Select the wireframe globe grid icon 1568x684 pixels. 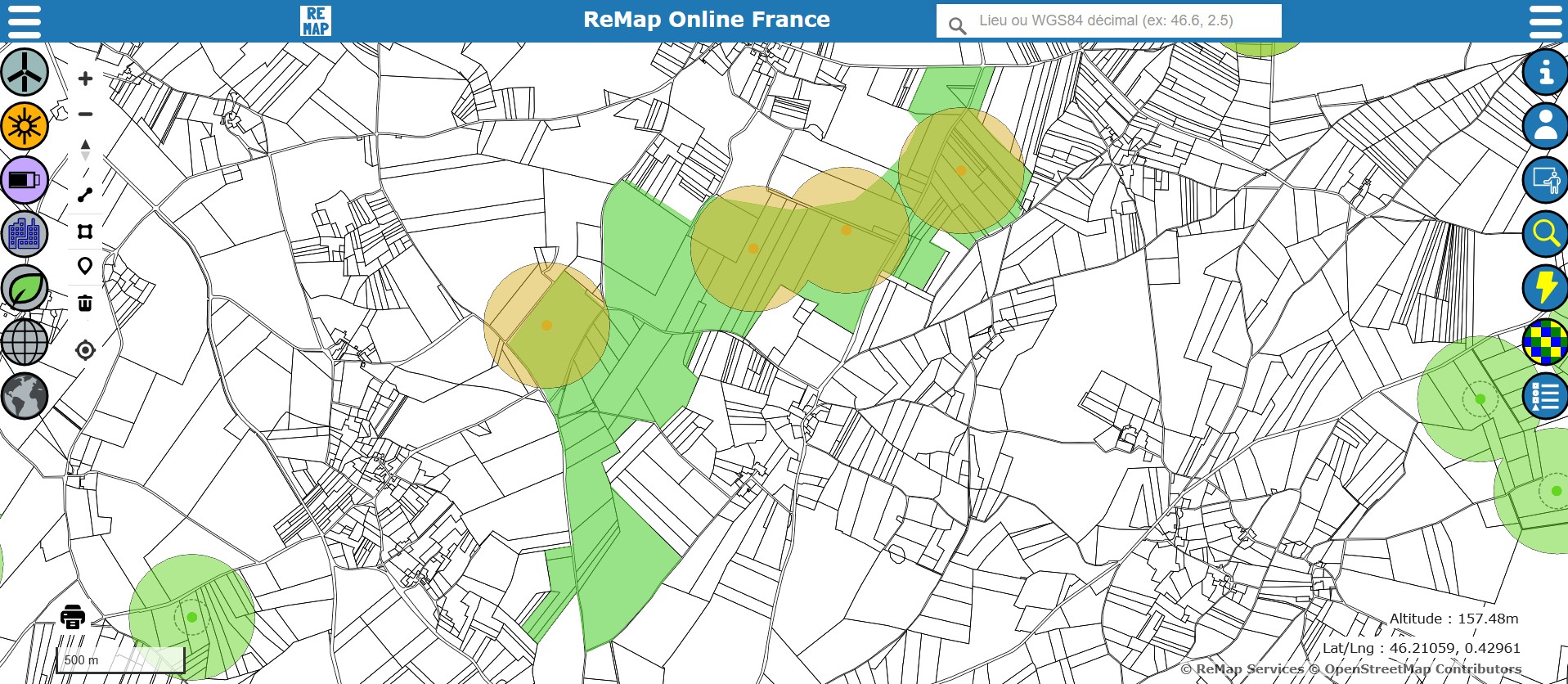[25, 342]
